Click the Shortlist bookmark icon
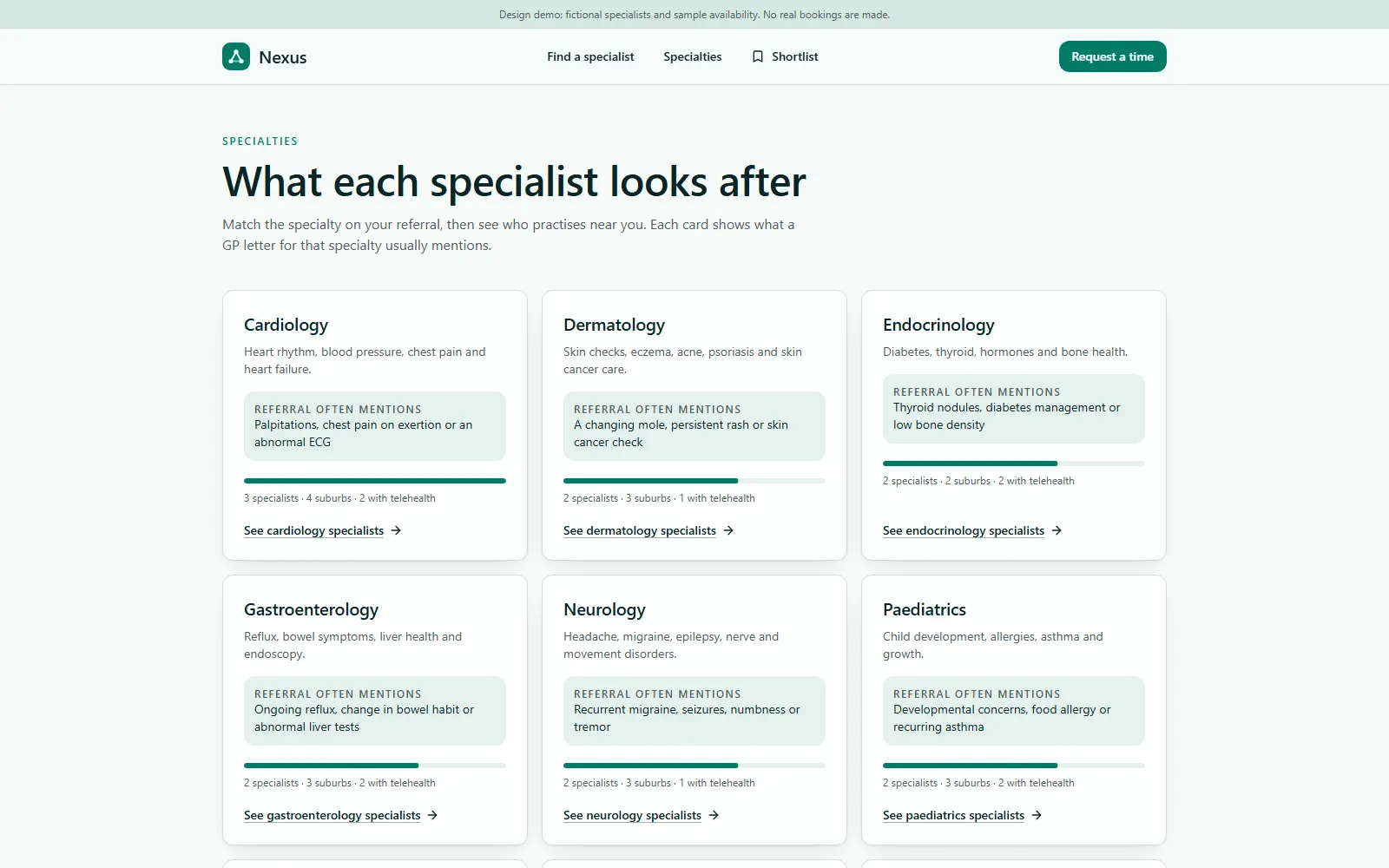Image resolution: width=1389 pixels, height=868 pixels. [758, 56]
